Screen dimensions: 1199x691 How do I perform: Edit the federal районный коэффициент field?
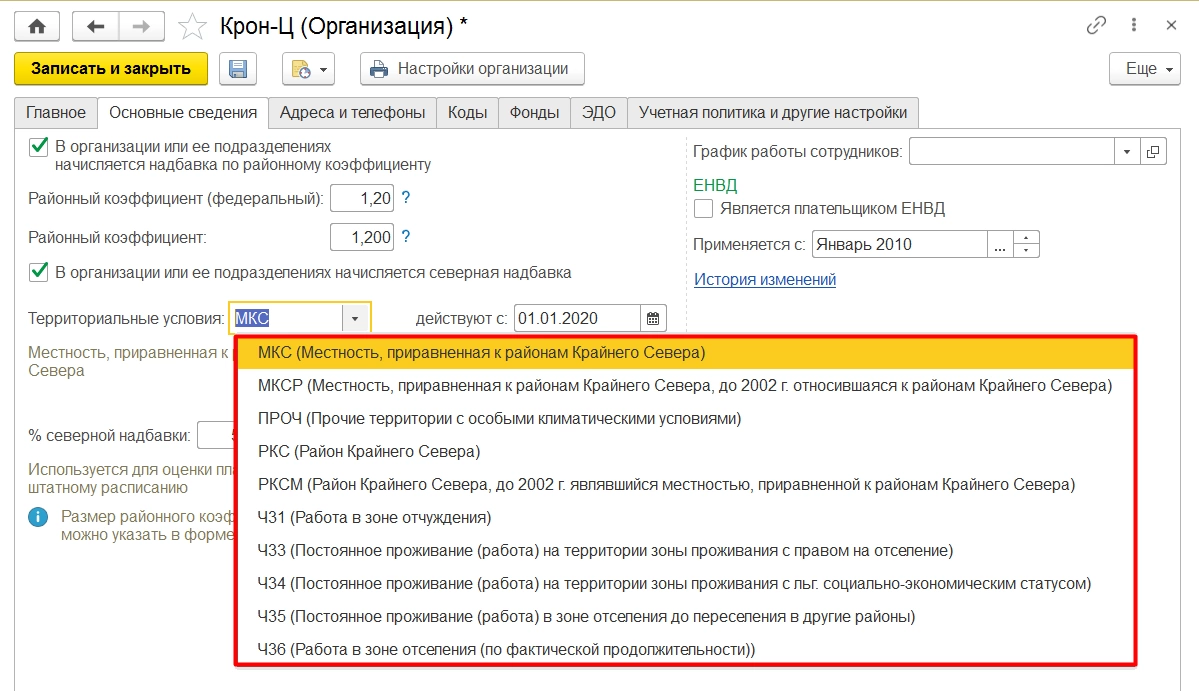[362, 199]
